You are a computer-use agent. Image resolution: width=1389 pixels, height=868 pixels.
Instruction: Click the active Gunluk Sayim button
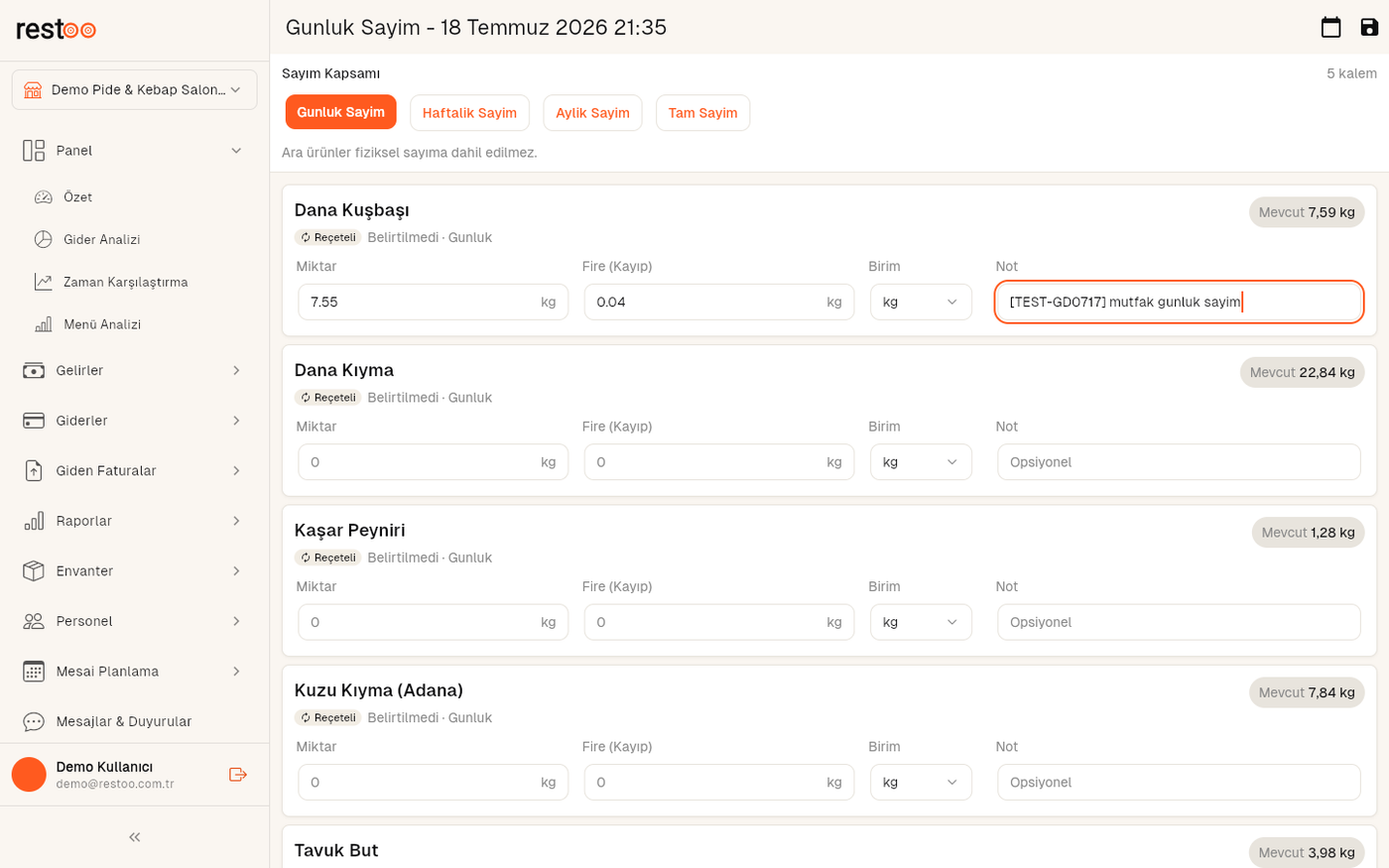340,112
